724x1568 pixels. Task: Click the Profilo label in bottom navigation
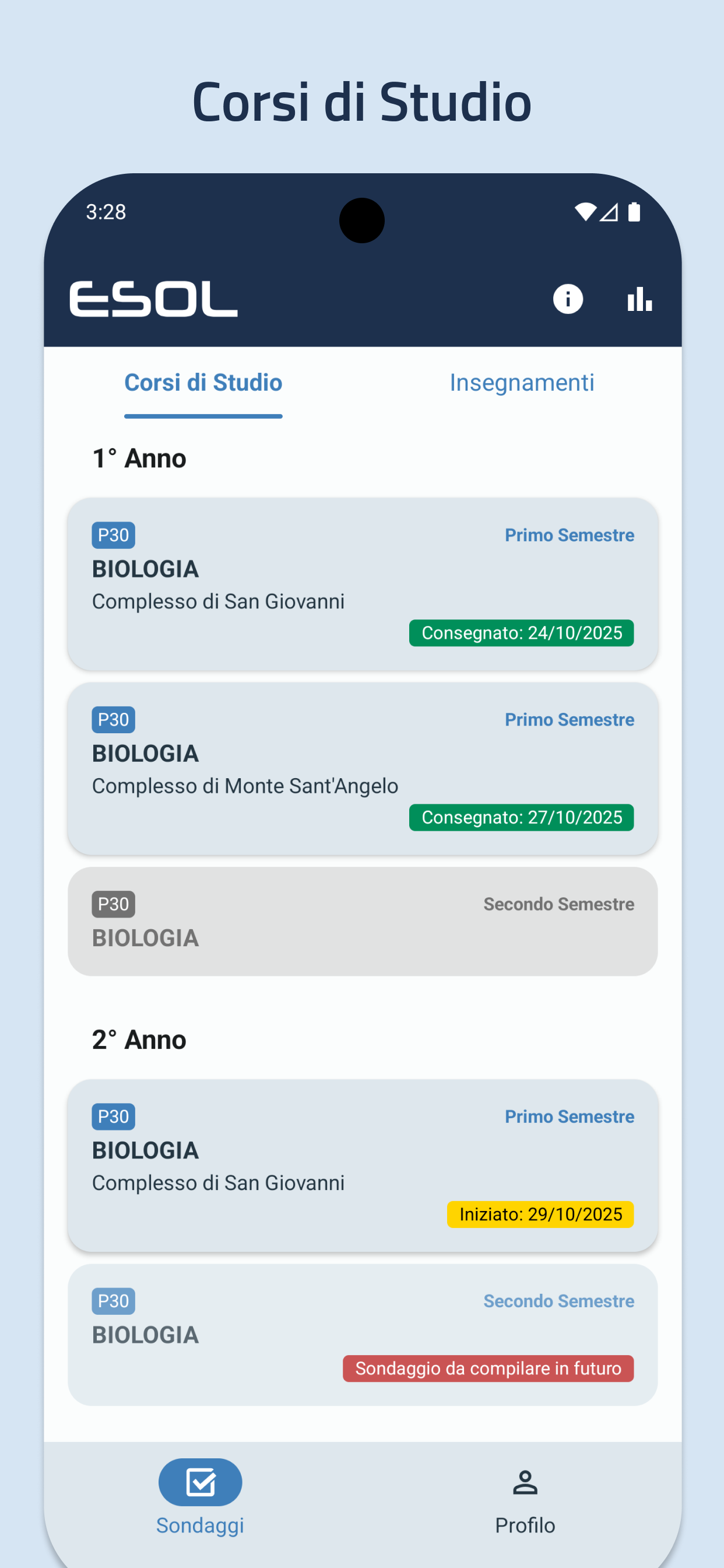point(525,1525)
